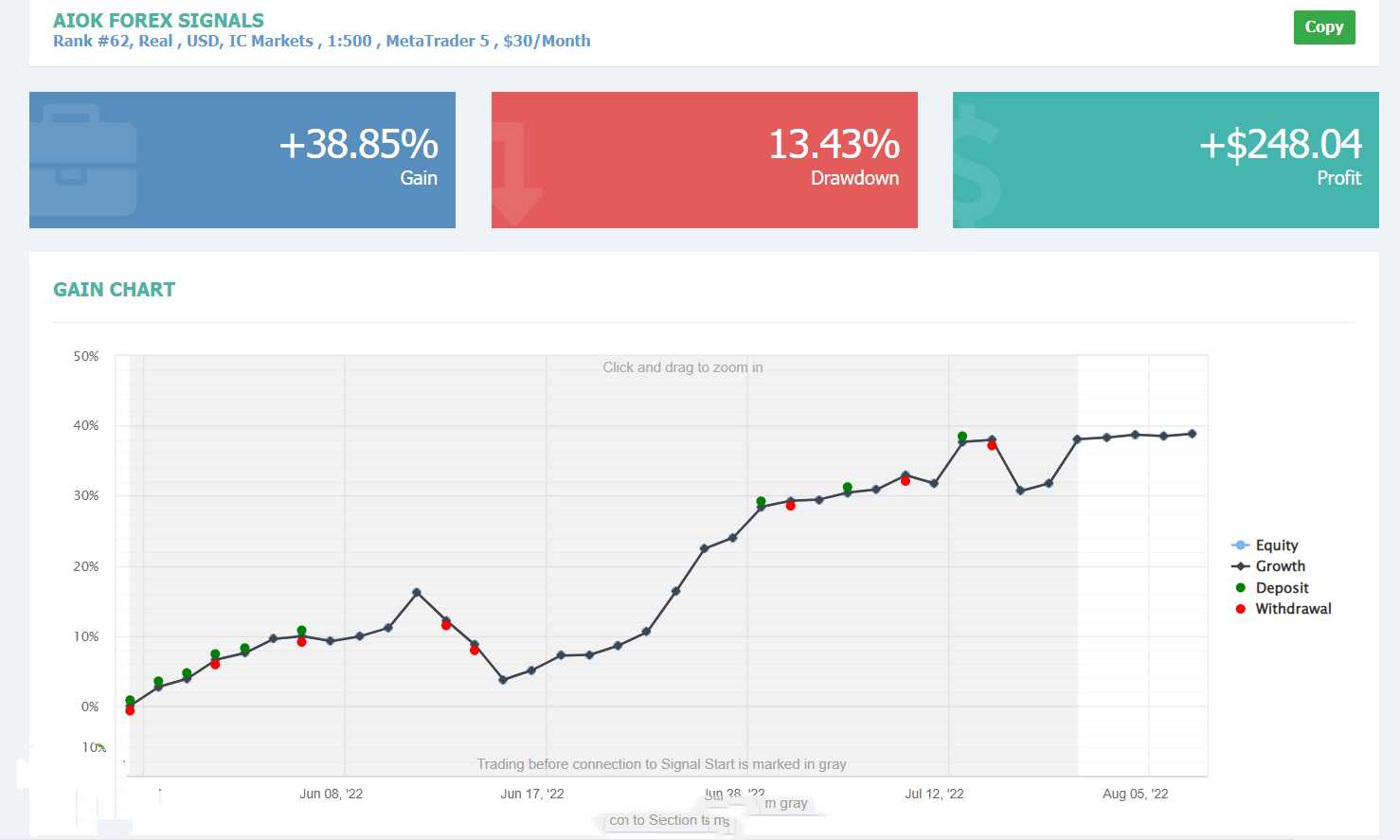Click the 'Trading before connection to Signal Start' note
The height and width of the screenshot is (840, 1400).
coord(661,764)
